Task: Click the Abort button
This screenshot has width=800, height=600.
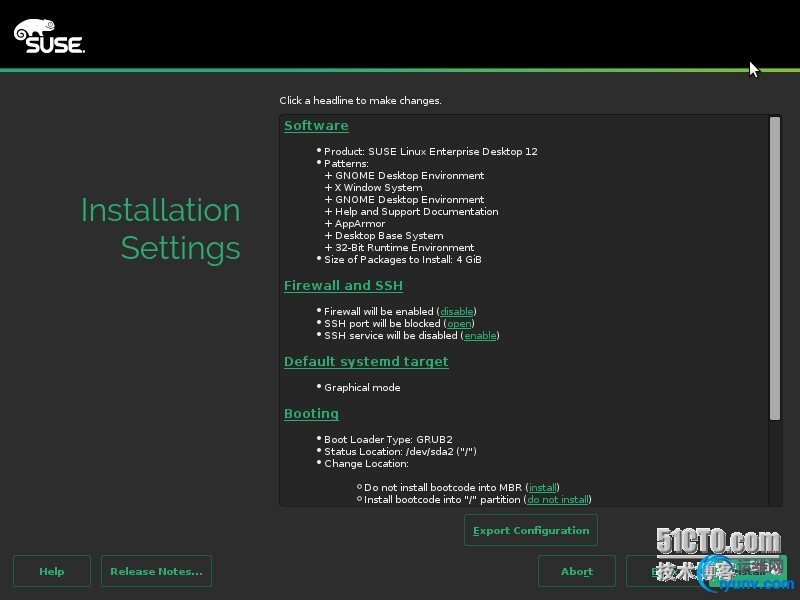Action: [577, 571]
